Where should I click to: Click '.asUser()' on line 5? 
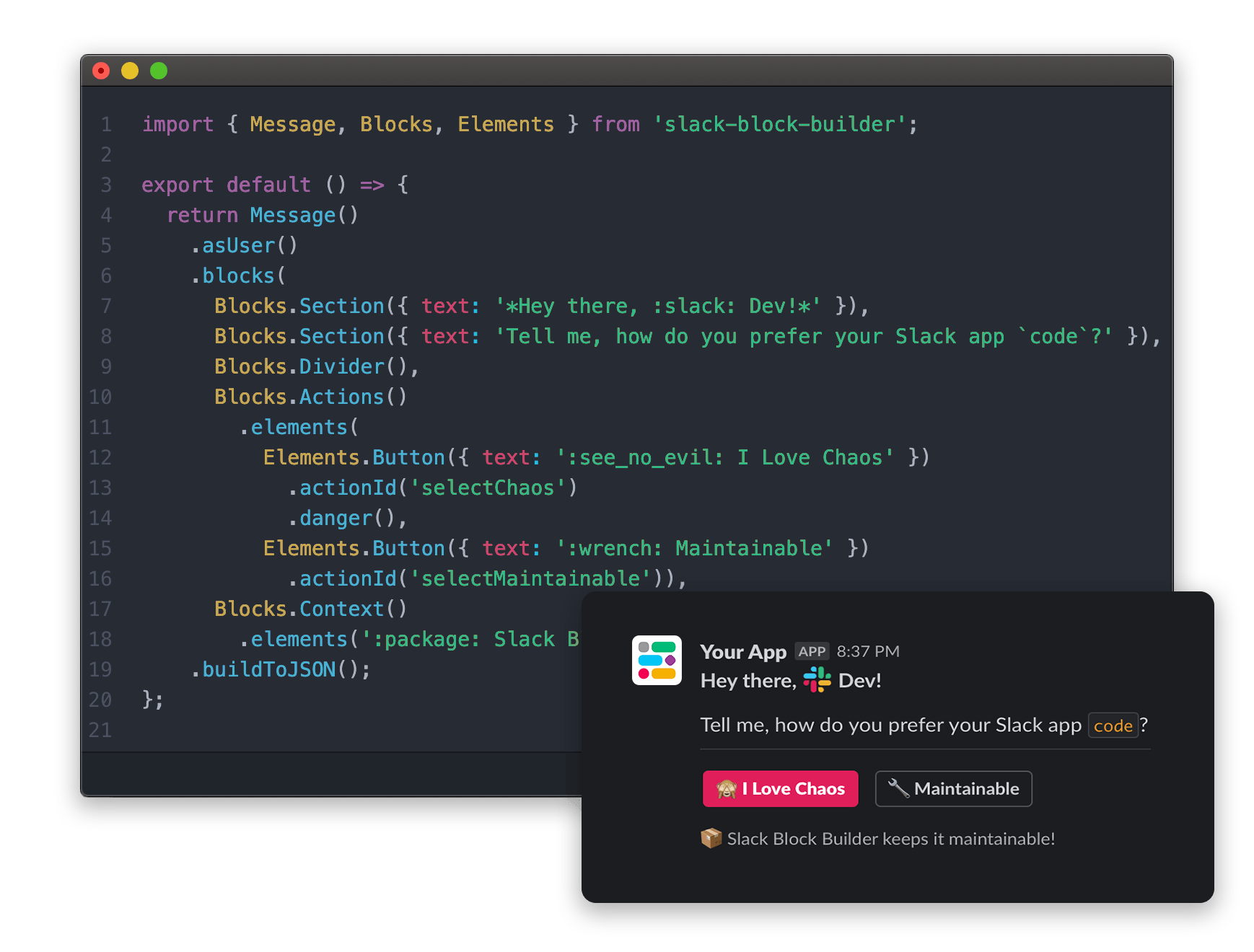[x=244, y=245]
